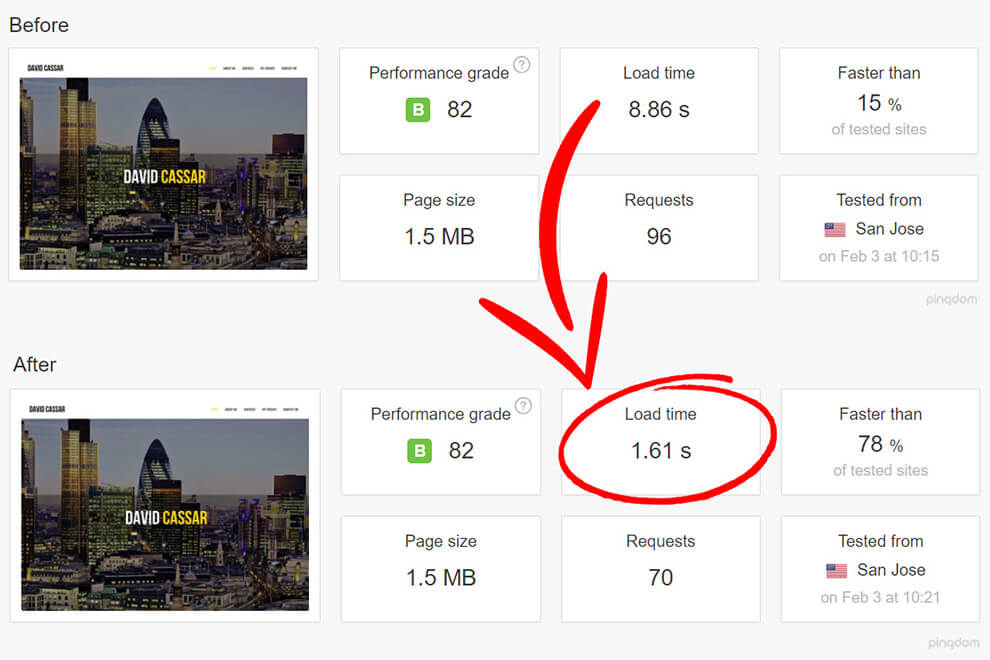Click the Faster than 78 % card
990x660 pixels.
[x=880, y=442]
